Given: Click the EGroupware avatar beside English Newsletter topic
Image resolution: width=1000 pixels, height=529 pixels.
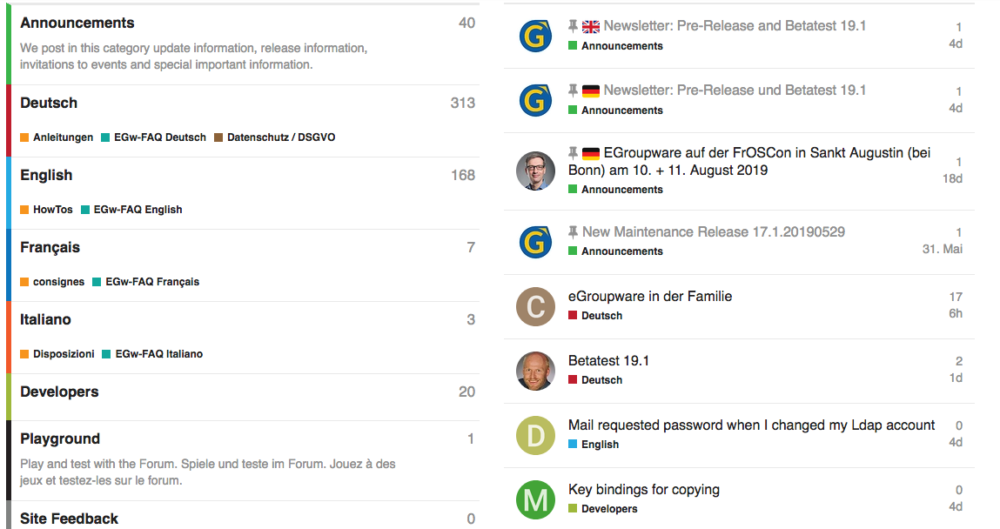Looking at the screenshot, I should 536,36.
